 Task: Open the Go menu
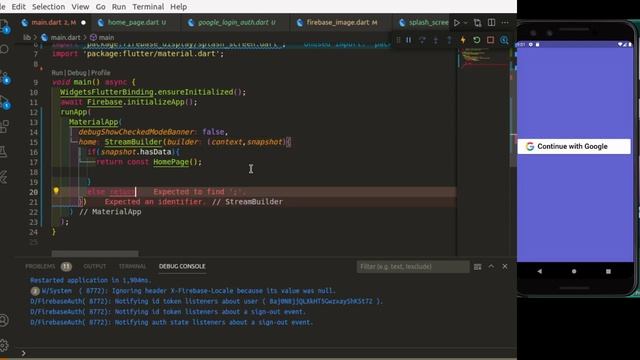[100, 7]
